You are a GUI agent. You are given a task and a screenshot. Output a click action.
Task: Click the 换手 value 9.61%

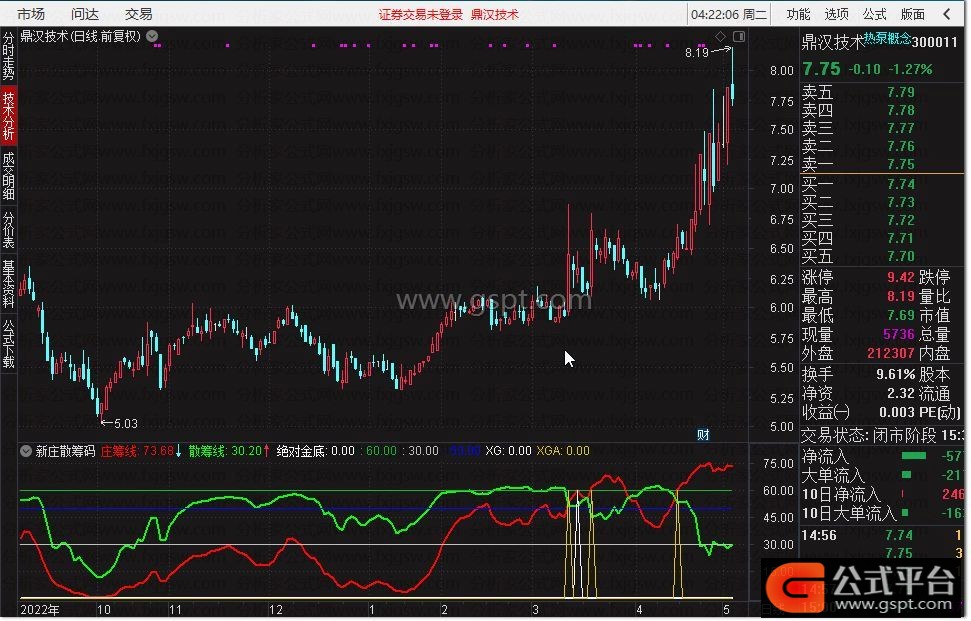(x=895, y=375)
